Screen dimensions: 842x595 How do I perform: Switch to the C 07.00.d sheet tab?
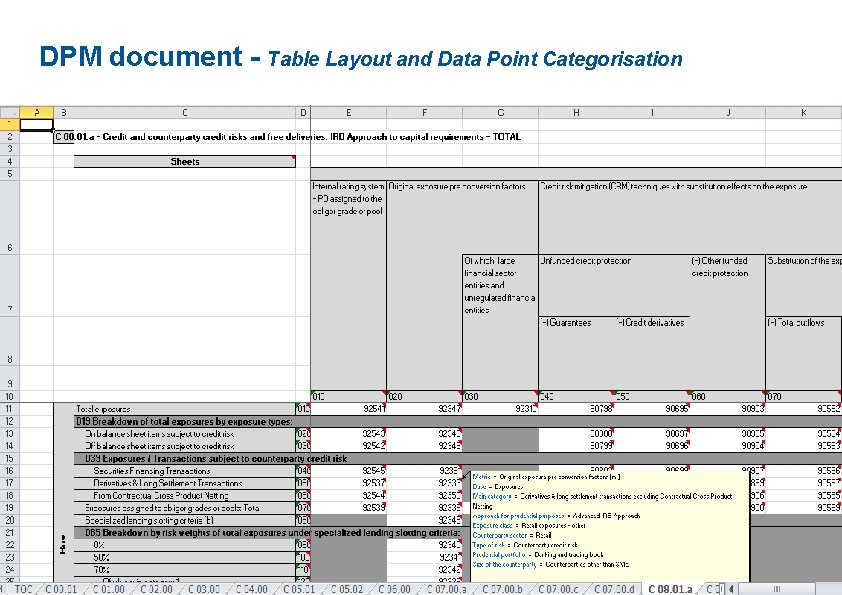coord(614,589)
